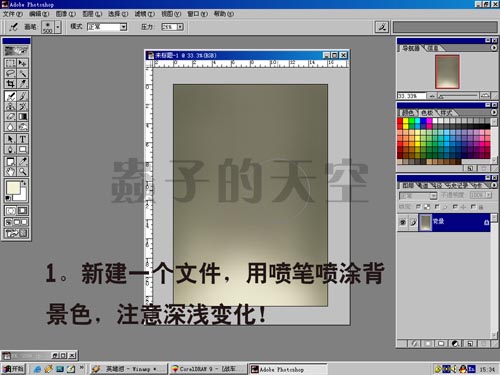Select the Lasso tool

(x=10, y=73)
